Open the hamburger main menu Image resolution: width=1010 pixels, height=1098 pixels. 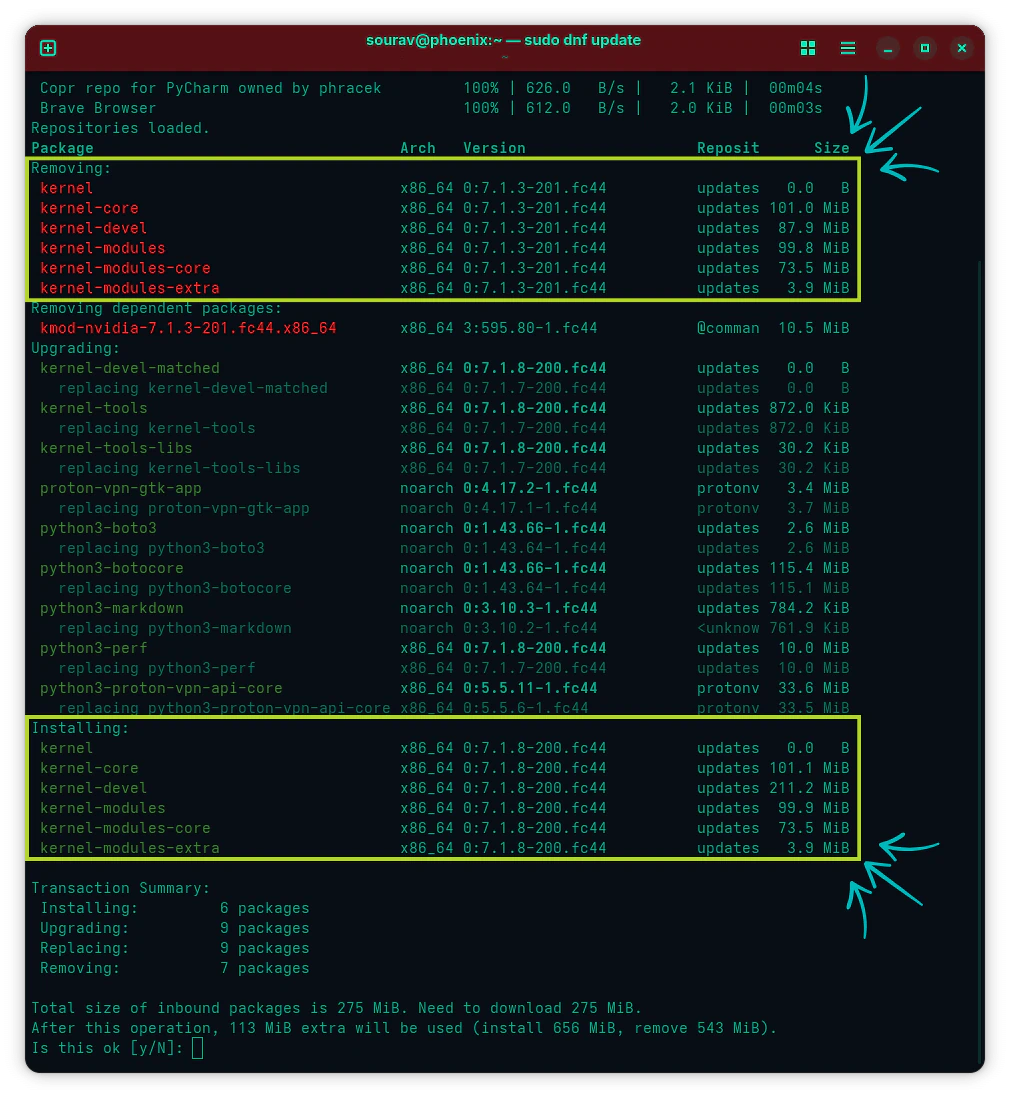[848, 48]
